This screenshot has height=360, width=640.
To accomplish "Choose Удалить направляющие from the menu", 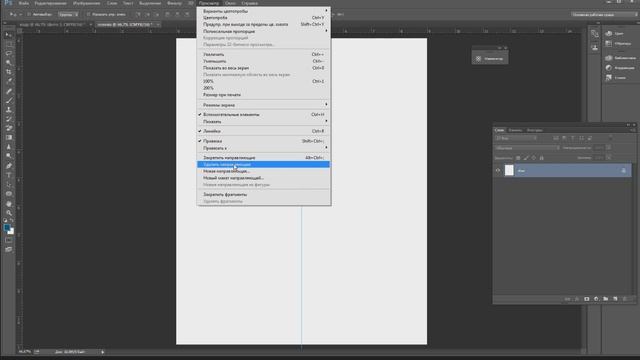I will pos(263,164).
